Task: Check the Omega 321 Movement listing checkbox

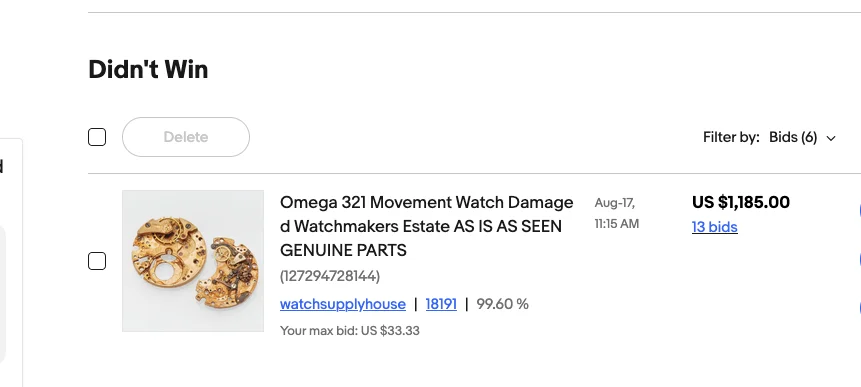Action: coord(97,261)
